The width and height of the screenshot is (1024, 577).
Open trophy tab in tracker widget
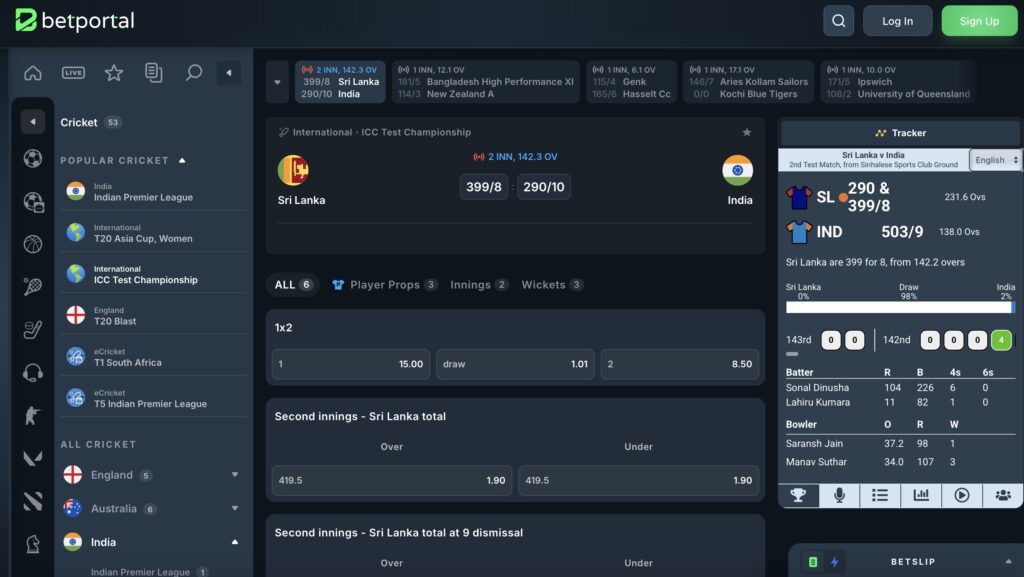(797, 495)
